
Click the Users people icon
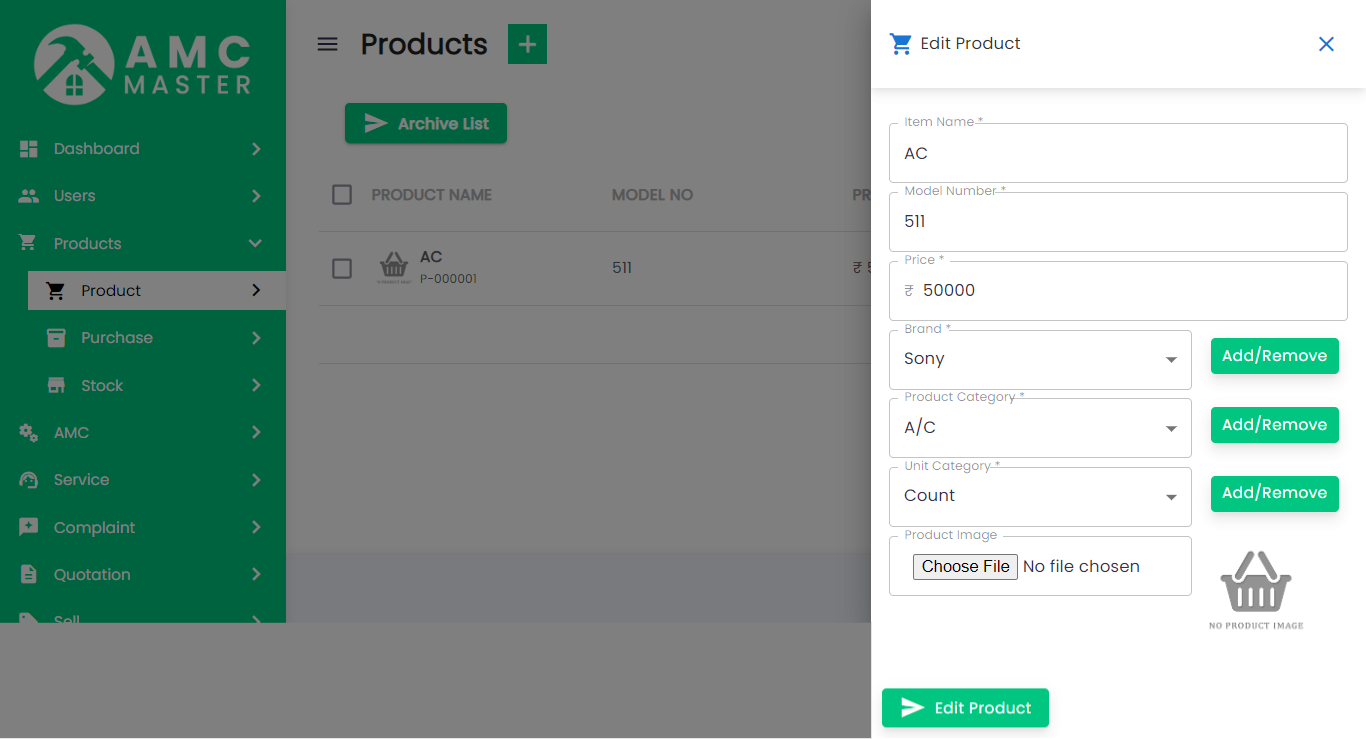[31, 196]
